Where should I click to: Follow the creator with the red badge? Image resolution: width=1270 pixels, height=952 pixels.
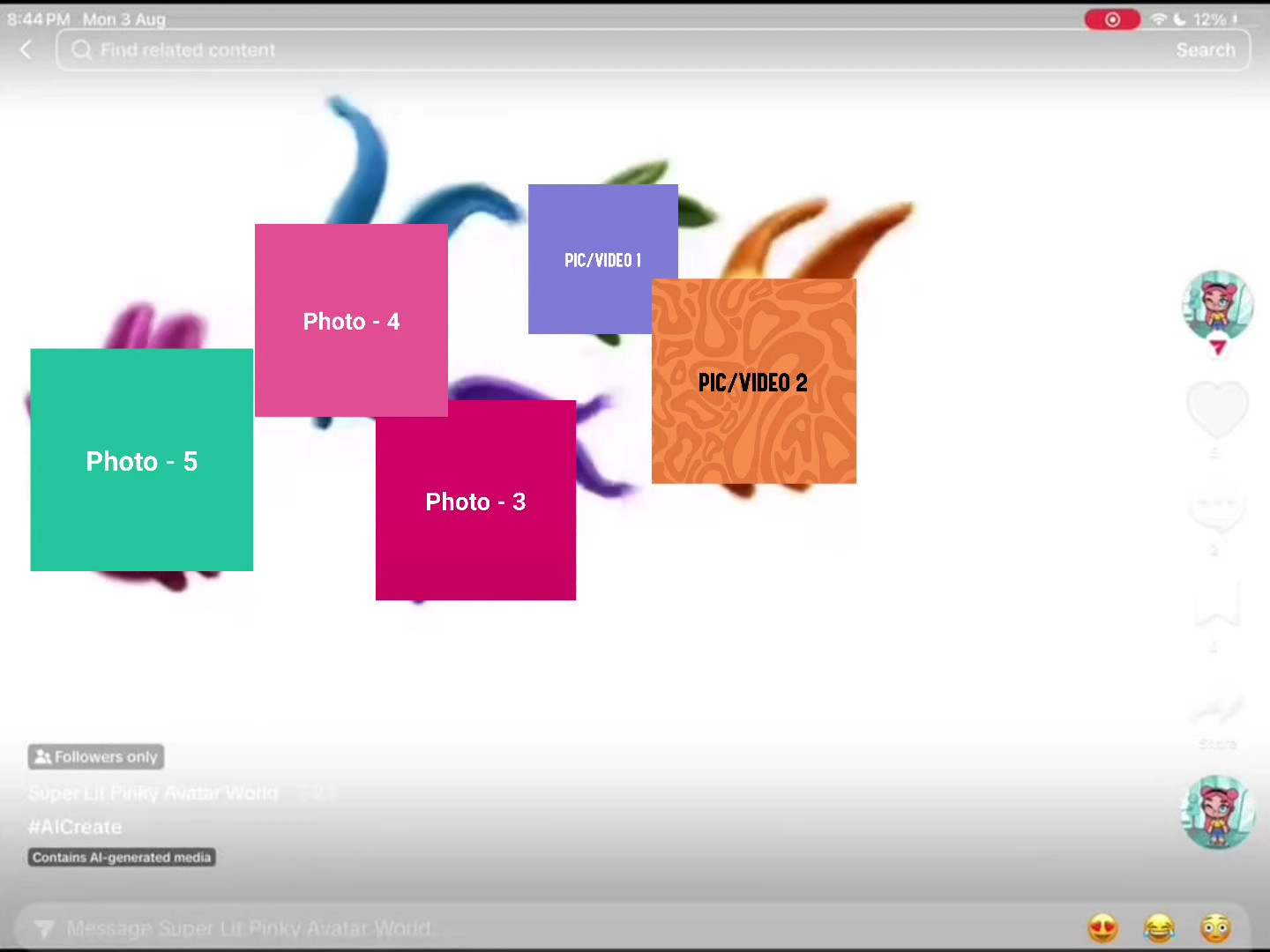point(1218,348)
